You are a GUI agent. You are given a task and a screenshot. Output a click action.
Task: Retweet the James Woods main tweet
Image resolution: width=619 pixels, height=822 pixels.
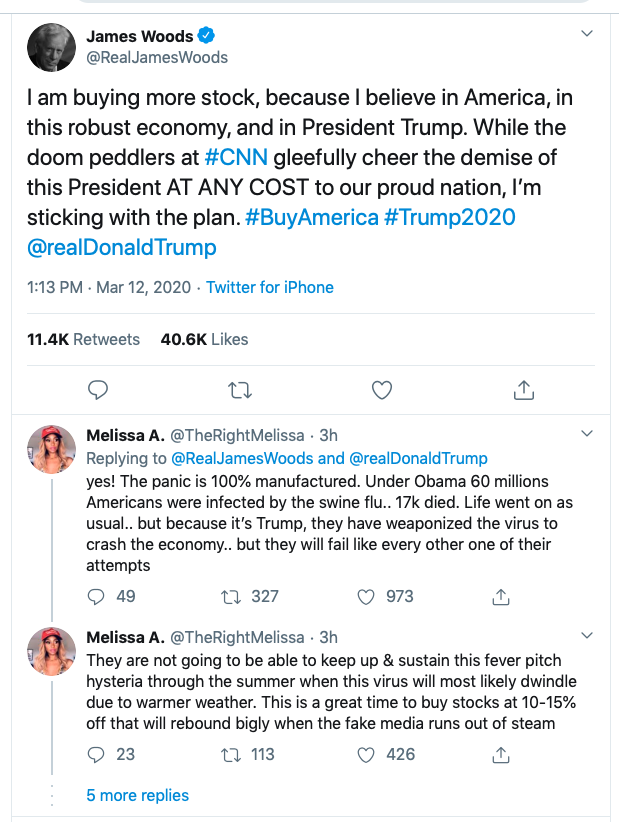[x=240, y=391]
